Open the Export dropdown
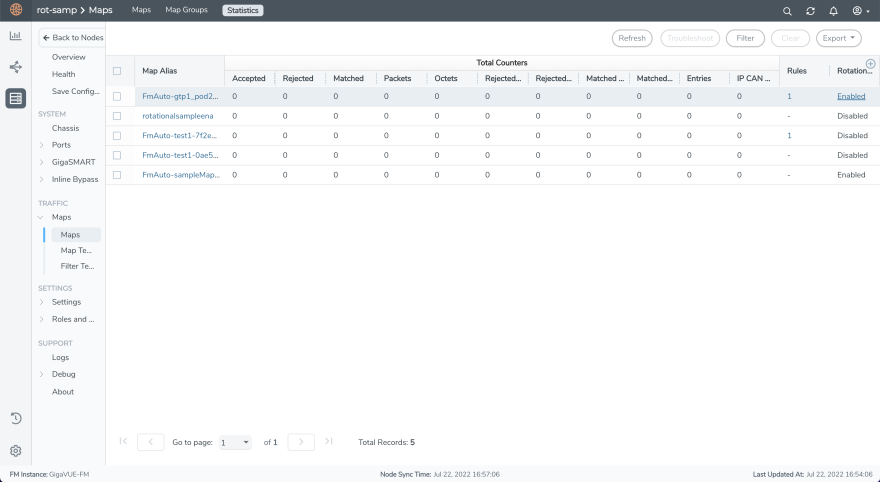This screenshot has width=880, height=482. tap(838, 38)
